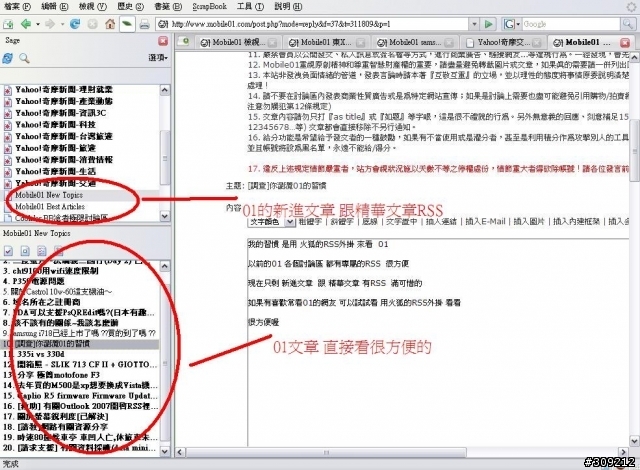640x470 pixels.
Task: Open article 335i vs 330d
Action: tap(40, 354)
